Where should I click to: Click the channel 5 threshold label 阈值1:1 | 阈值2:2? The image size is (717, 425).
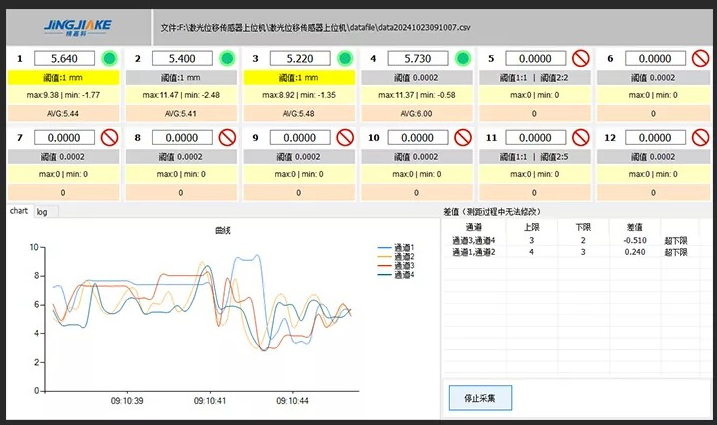(x=536, y=77)
